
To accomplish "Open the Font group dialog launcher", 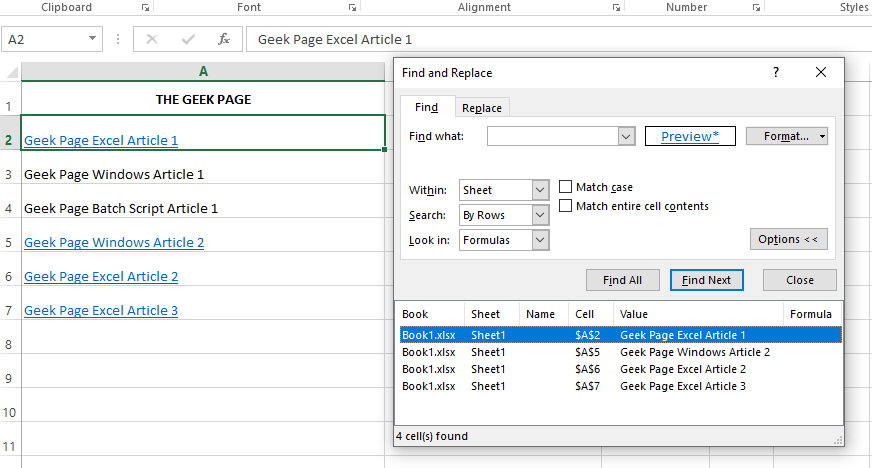I will 352,8.
